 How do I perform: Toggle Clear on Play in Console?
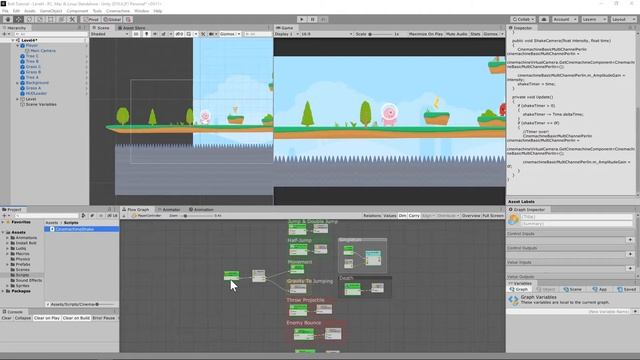[47, 318]
